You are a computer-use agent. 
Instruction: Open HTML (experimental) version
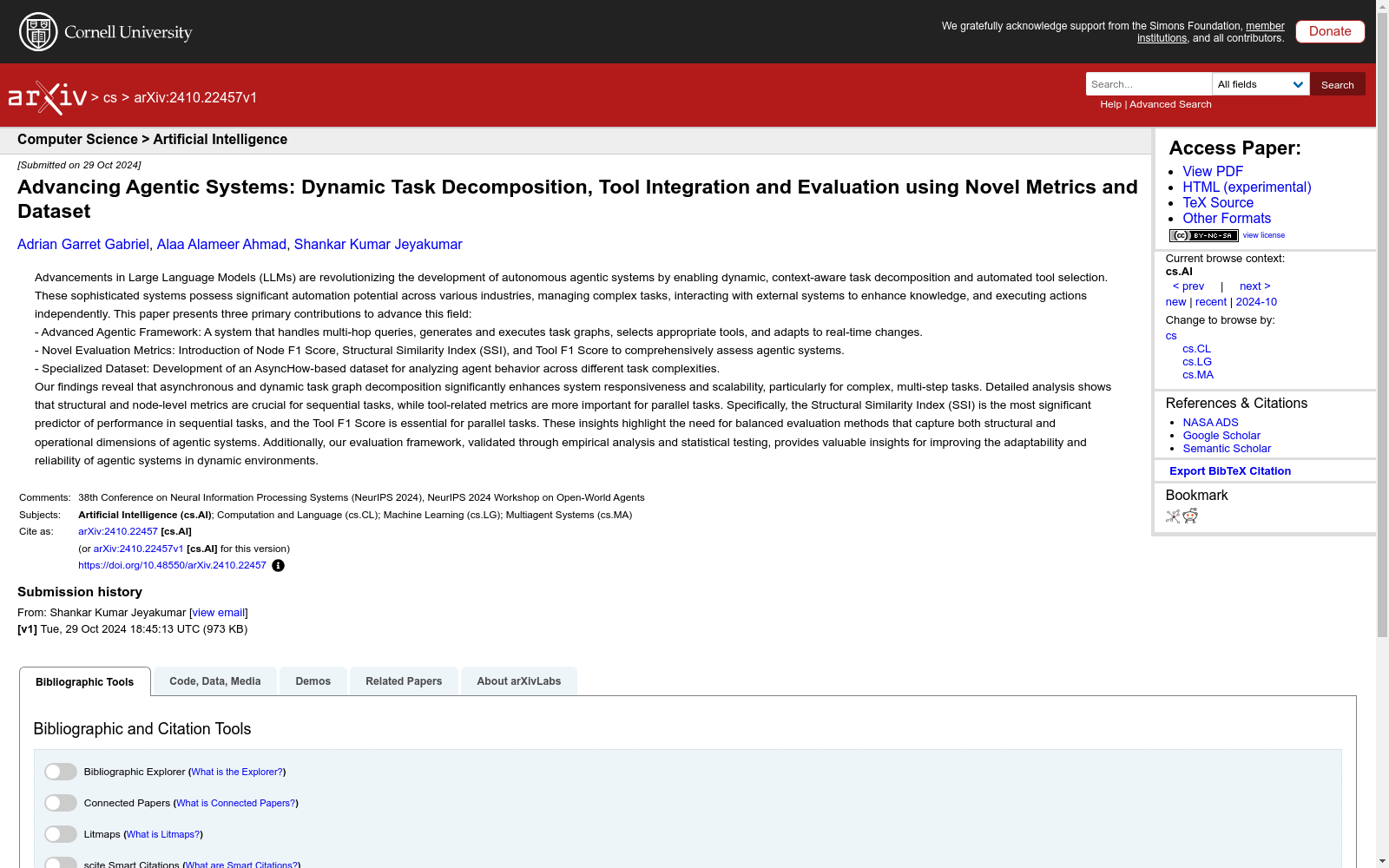1247,187
